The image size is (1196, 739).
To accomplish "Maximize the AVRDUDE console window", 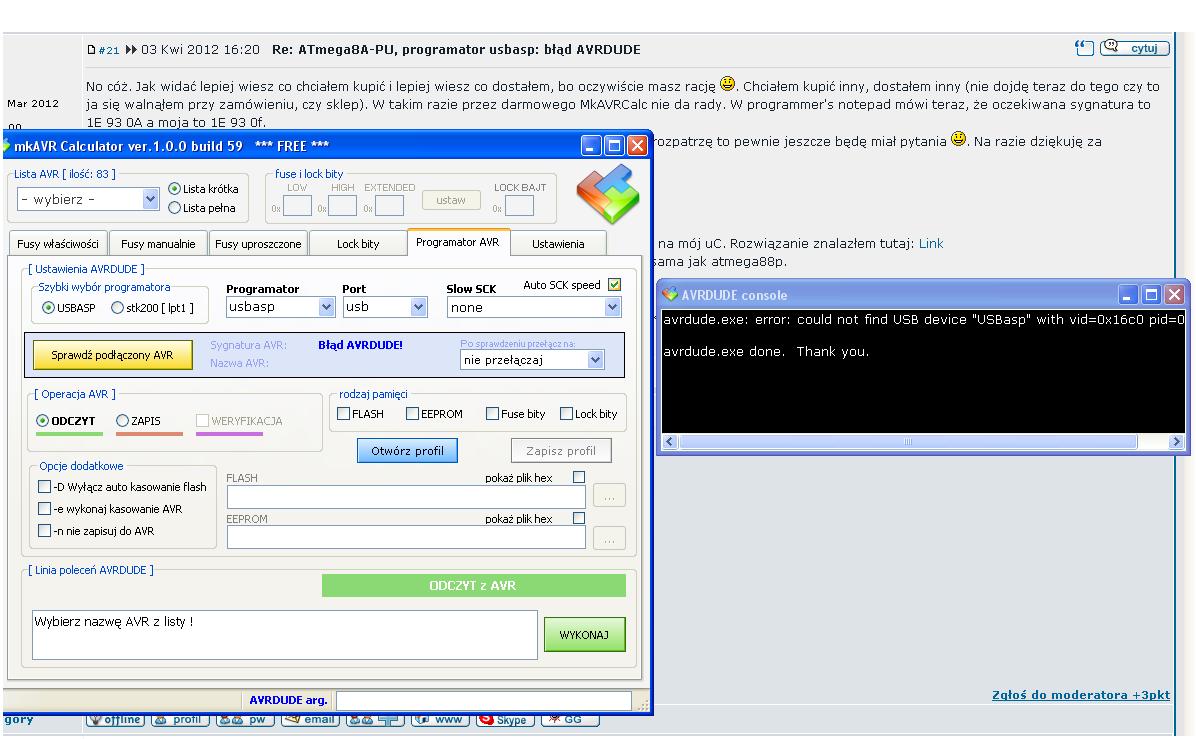I will coord(1152,294).
